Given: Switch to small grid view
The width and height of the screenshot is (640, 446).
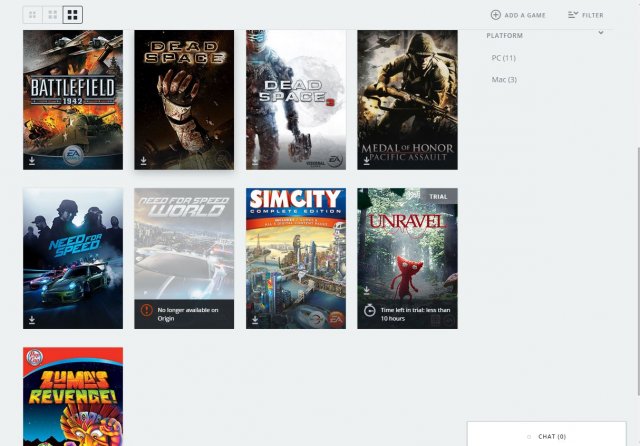Looking at the screenshot, I should click(32, 15).
